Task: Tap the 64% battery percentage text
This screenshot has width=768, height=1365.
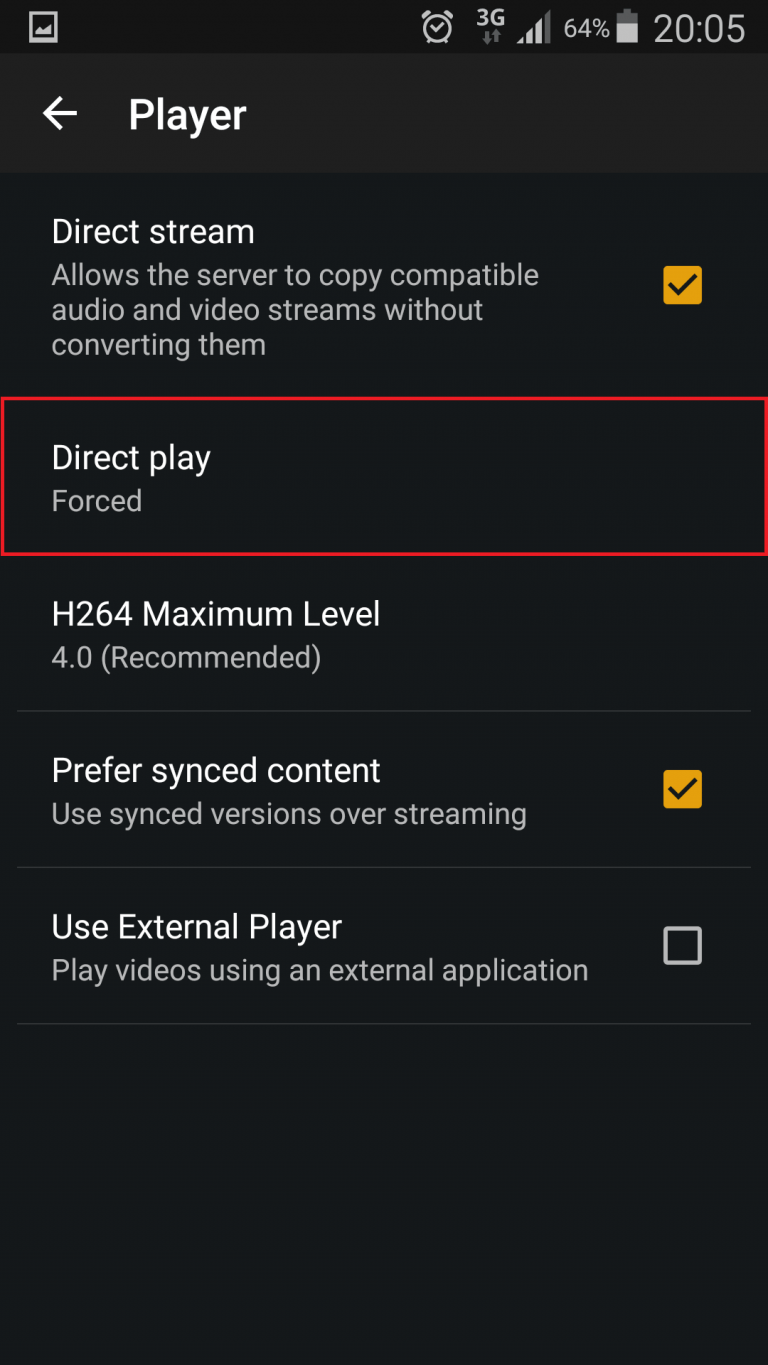Action: tap(586, 28)
